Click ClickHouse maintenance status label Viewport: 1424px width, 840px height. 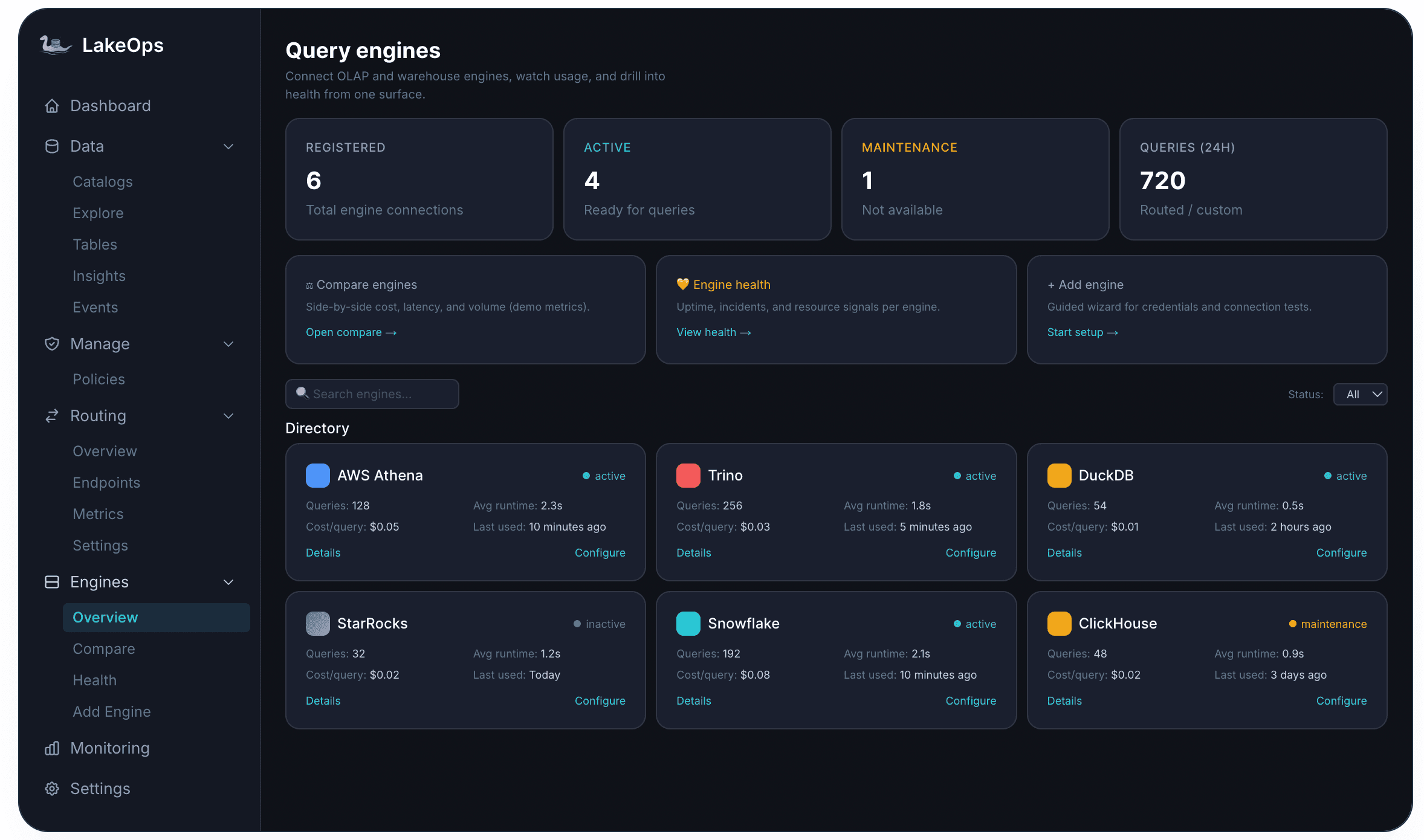pos(1328,624)
